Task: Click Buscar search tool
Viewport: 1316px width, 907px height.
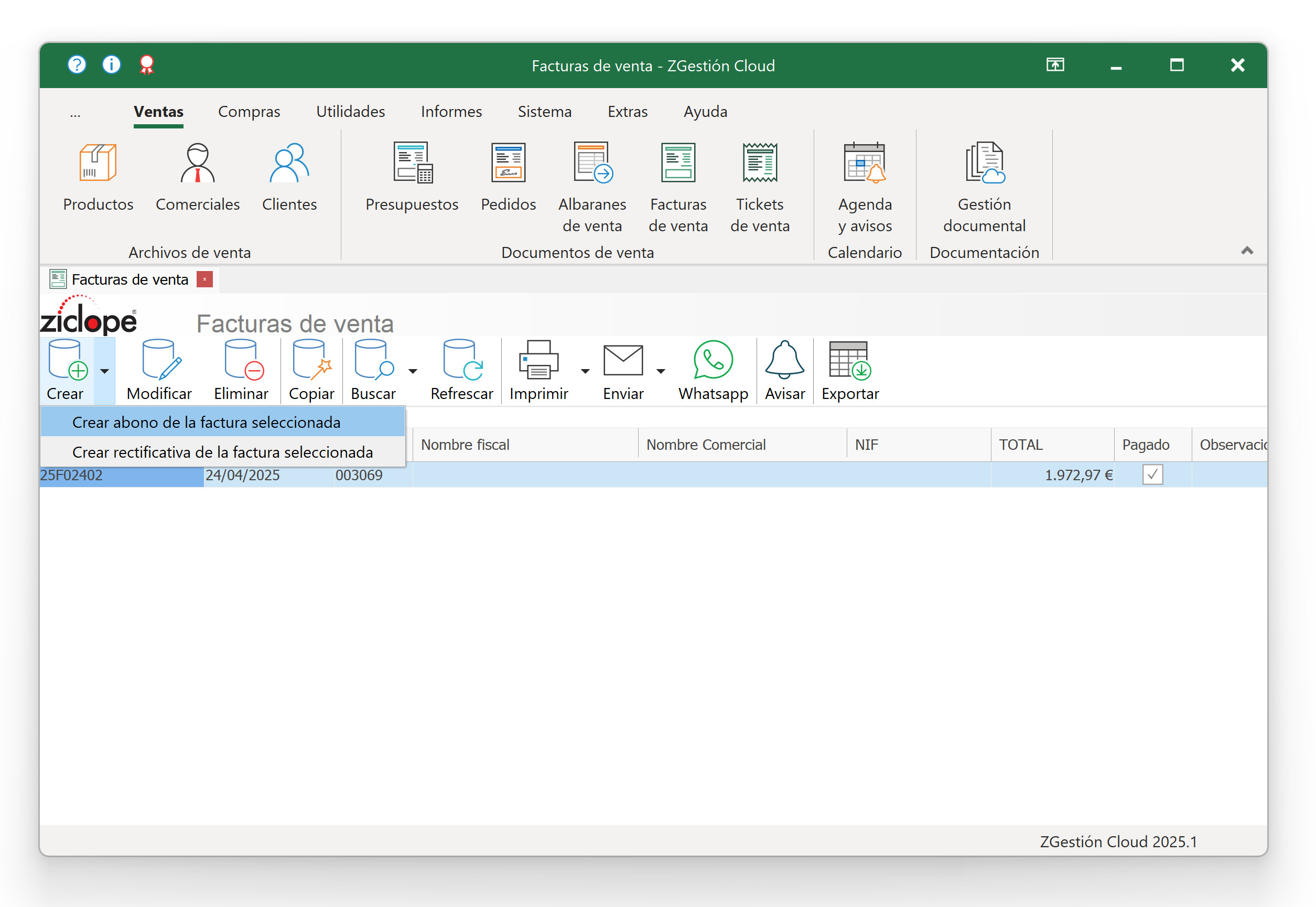Action: 373,371
